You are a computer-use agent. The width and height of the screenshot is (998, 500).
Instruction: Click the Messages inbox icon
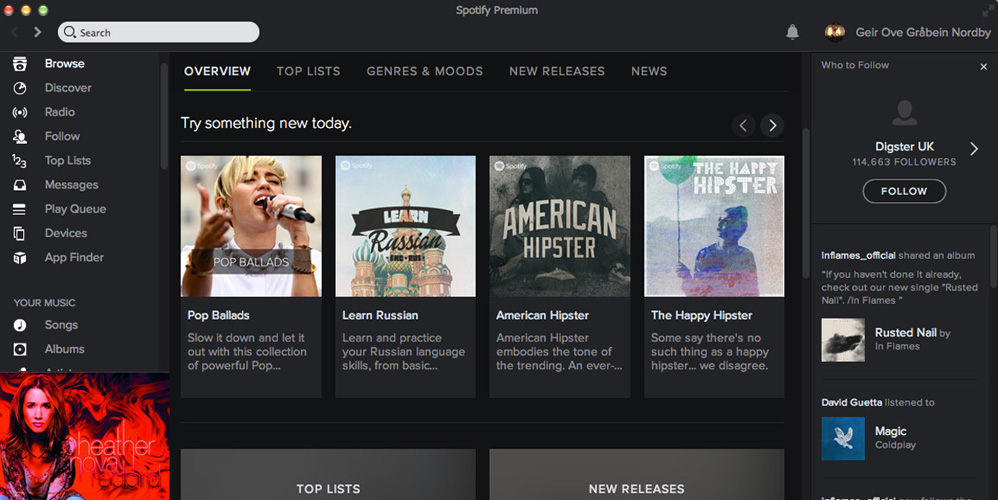(x=20, y=185)
